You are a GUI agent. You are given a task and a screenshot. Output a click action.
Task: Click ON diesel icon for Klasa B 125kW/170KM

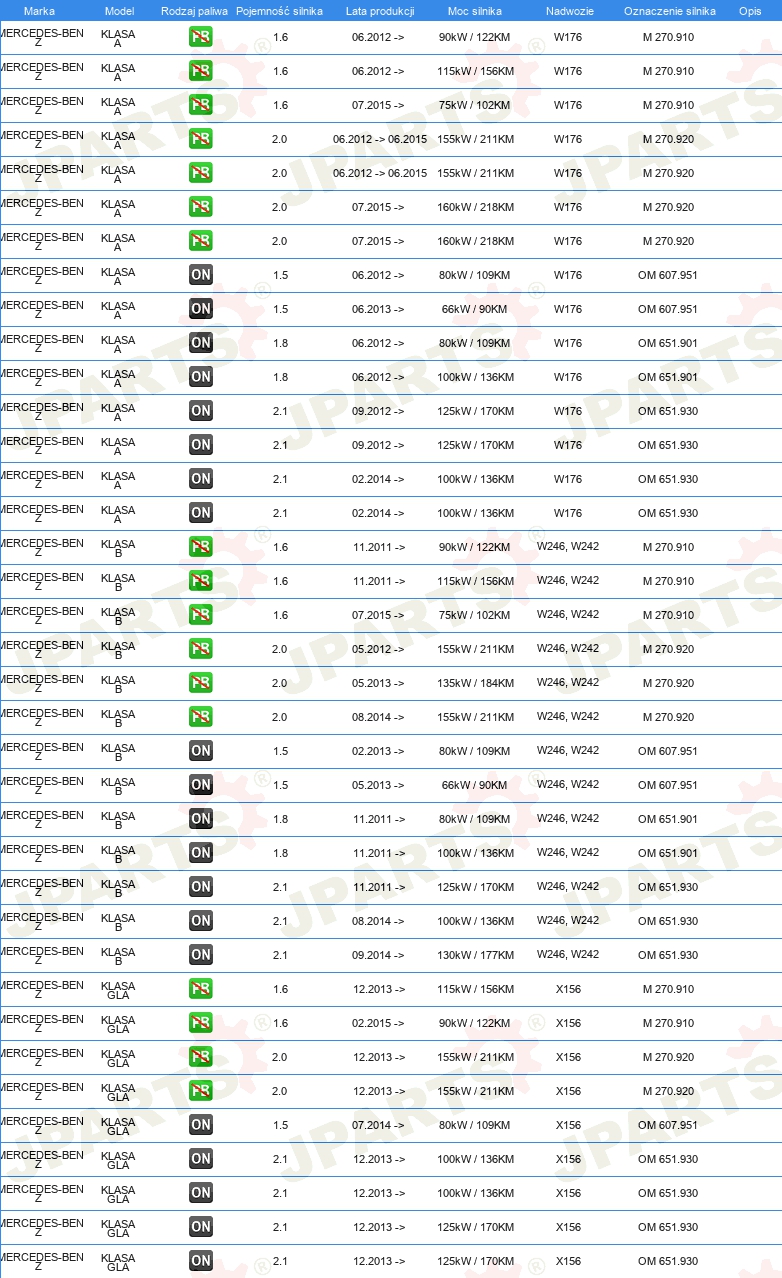tap(201, 887)
